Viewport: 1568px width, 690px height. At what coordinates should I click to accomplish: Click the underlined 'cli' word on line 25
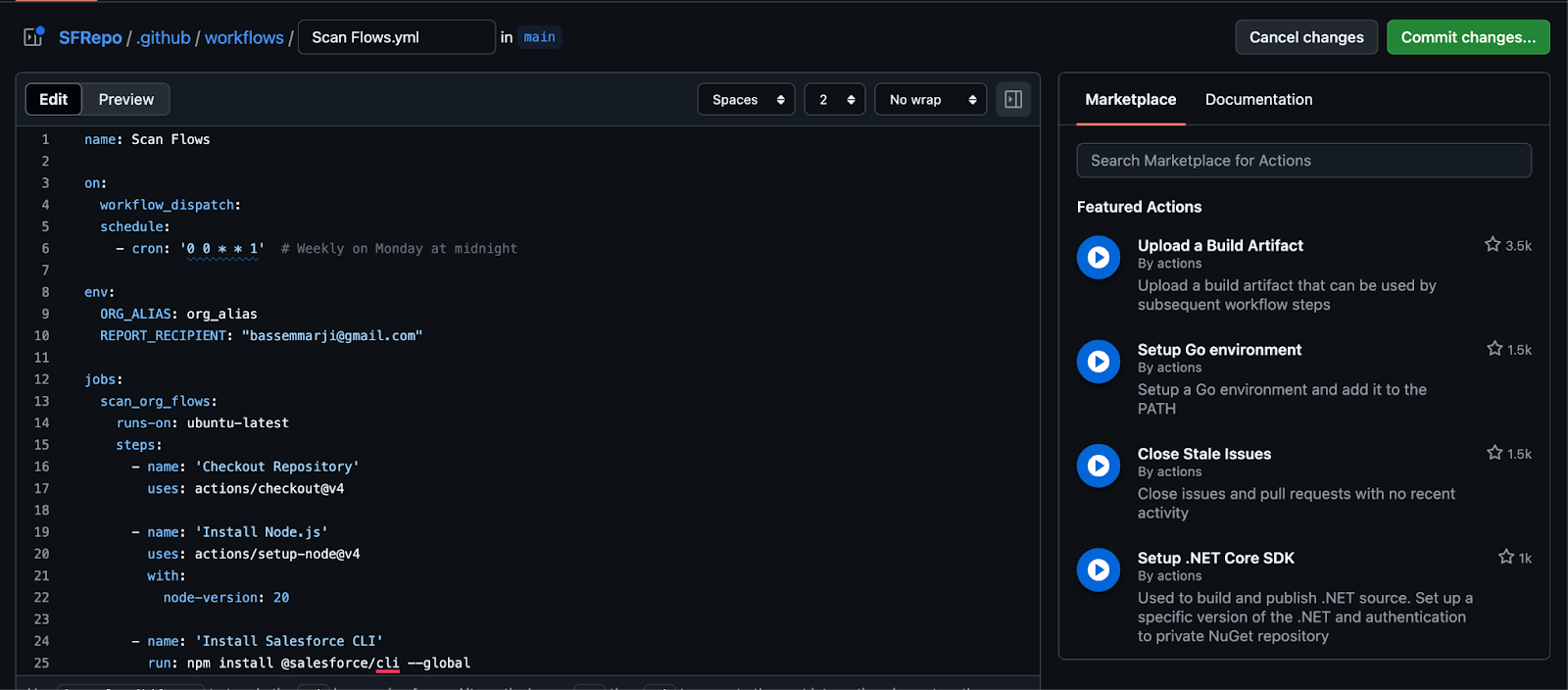(388, 664)
